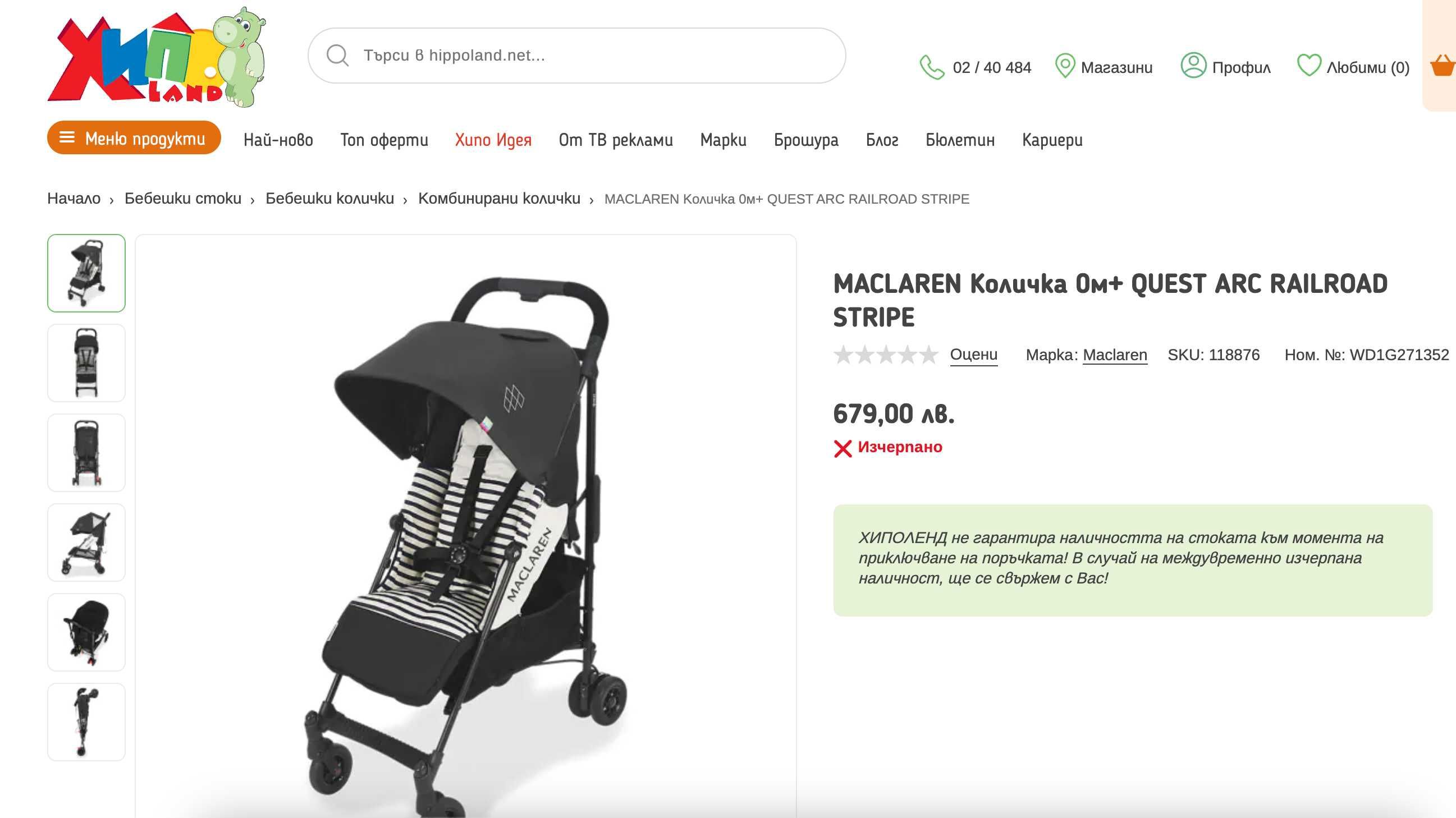Select the second stroller front-view thumbnail
The image size is (1456, 818).
pos(86,363)
